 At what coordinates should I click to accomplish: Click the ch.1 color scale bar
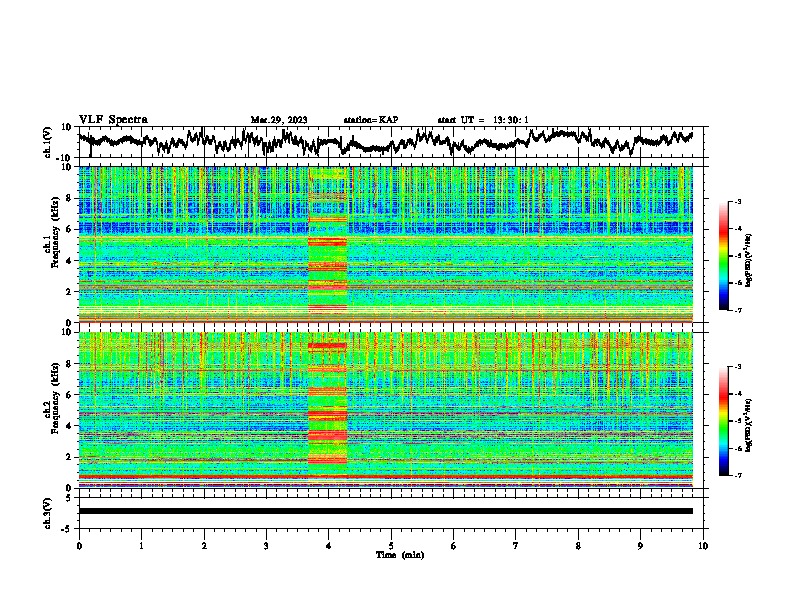(723, 256)
